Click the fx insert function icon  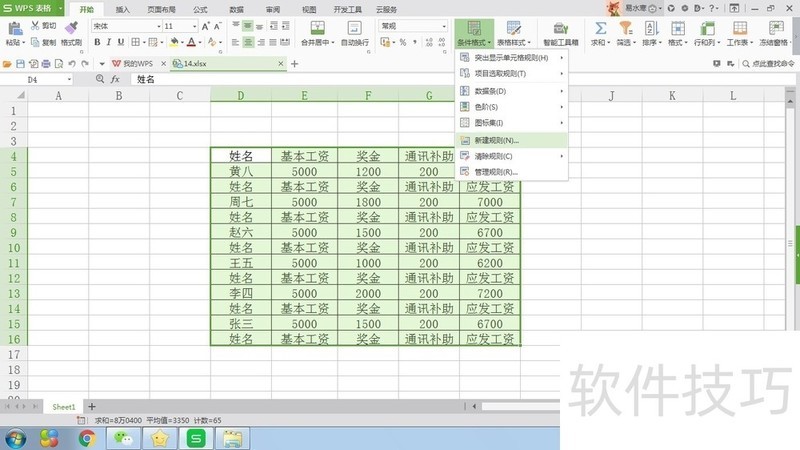115,80
